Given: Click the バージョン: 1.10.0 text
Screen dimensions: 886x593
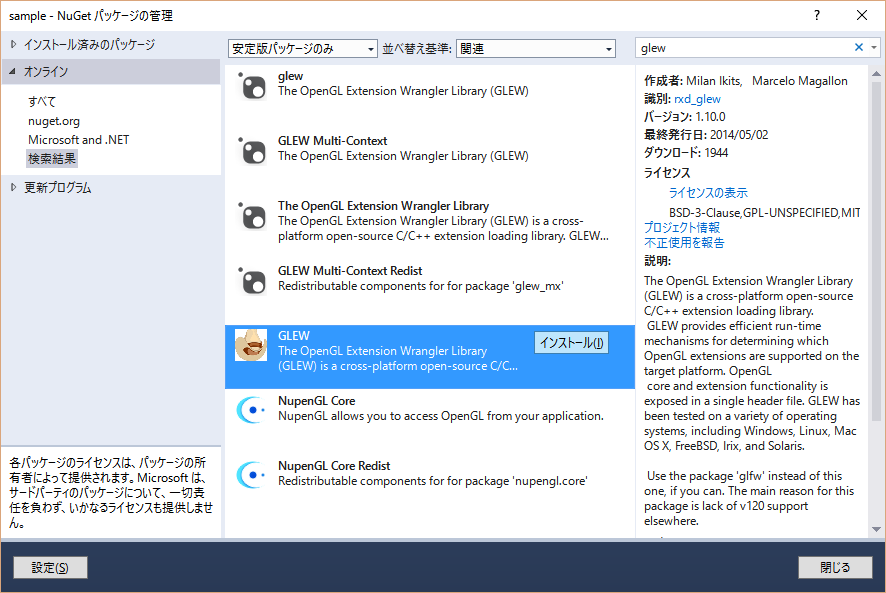Looking at the screenshot, I should 684,117.
